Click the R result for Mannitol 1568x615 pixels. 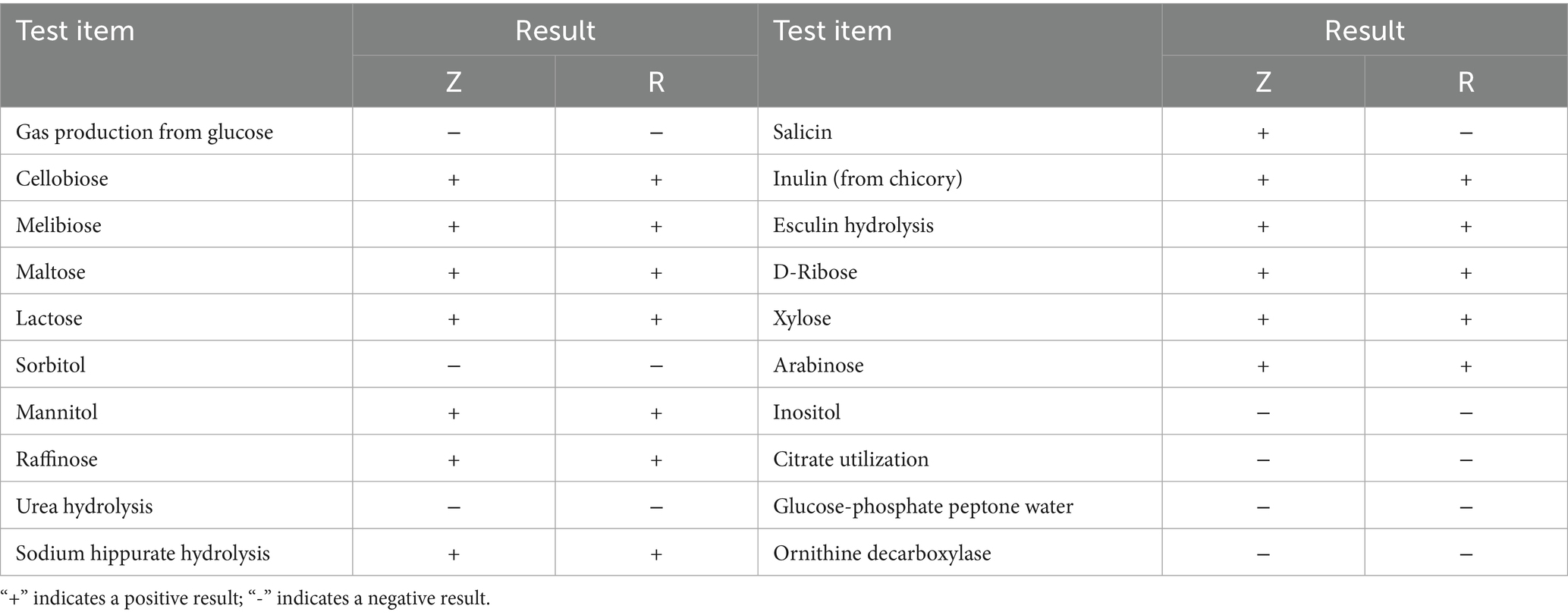tap(656, 413)
